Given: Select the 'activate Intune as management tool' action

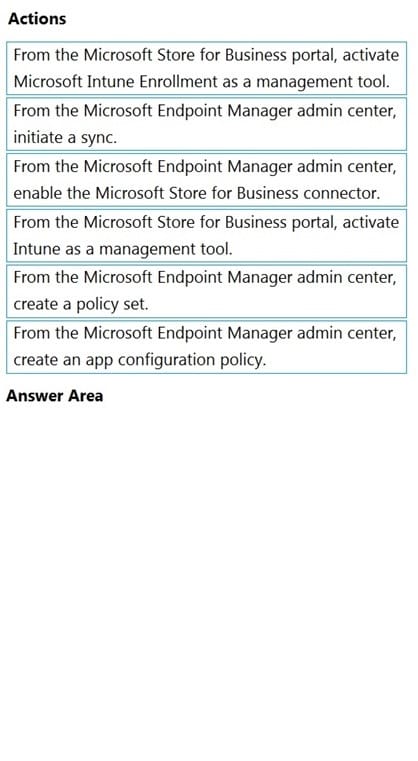Looking at the screenshot, I should point(206,235).
